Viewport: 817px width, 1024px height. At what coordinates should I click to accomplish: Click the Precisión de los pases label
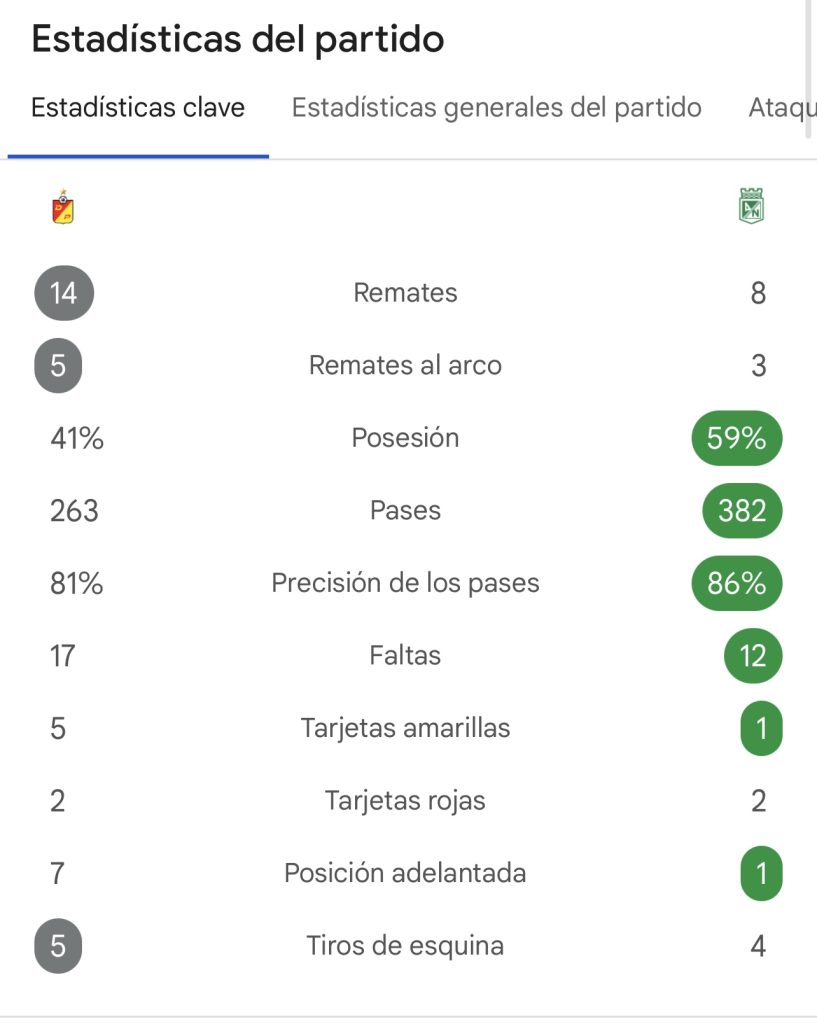(405, 583)
